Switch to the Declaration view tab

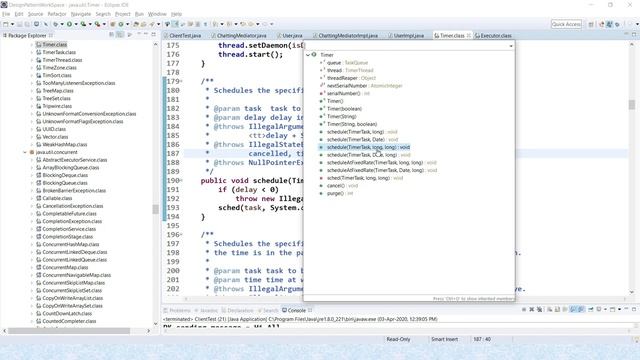coord(237,310)
